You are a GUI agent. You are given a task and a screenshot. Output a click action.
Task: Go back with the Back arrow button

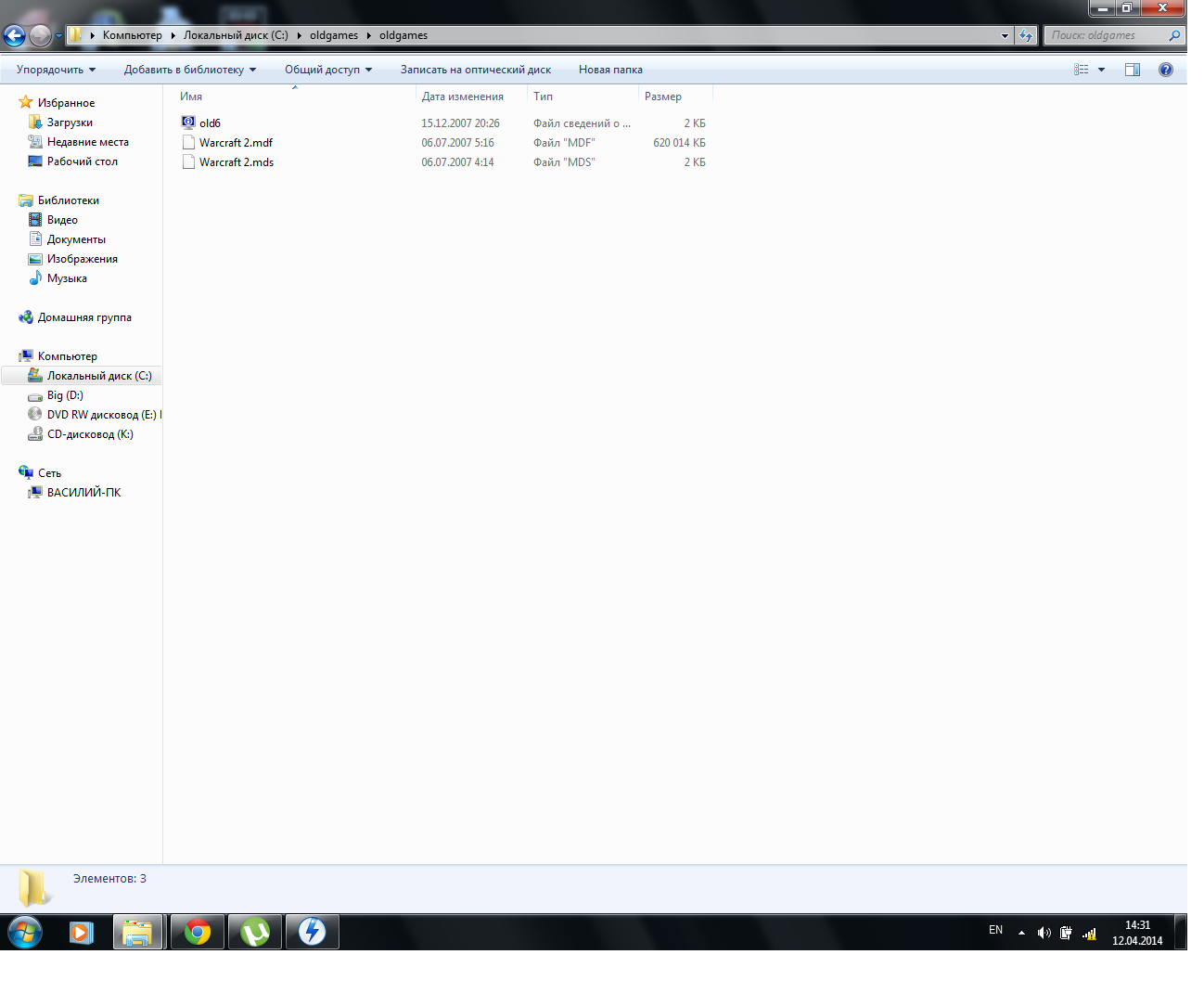pos(15,36)
